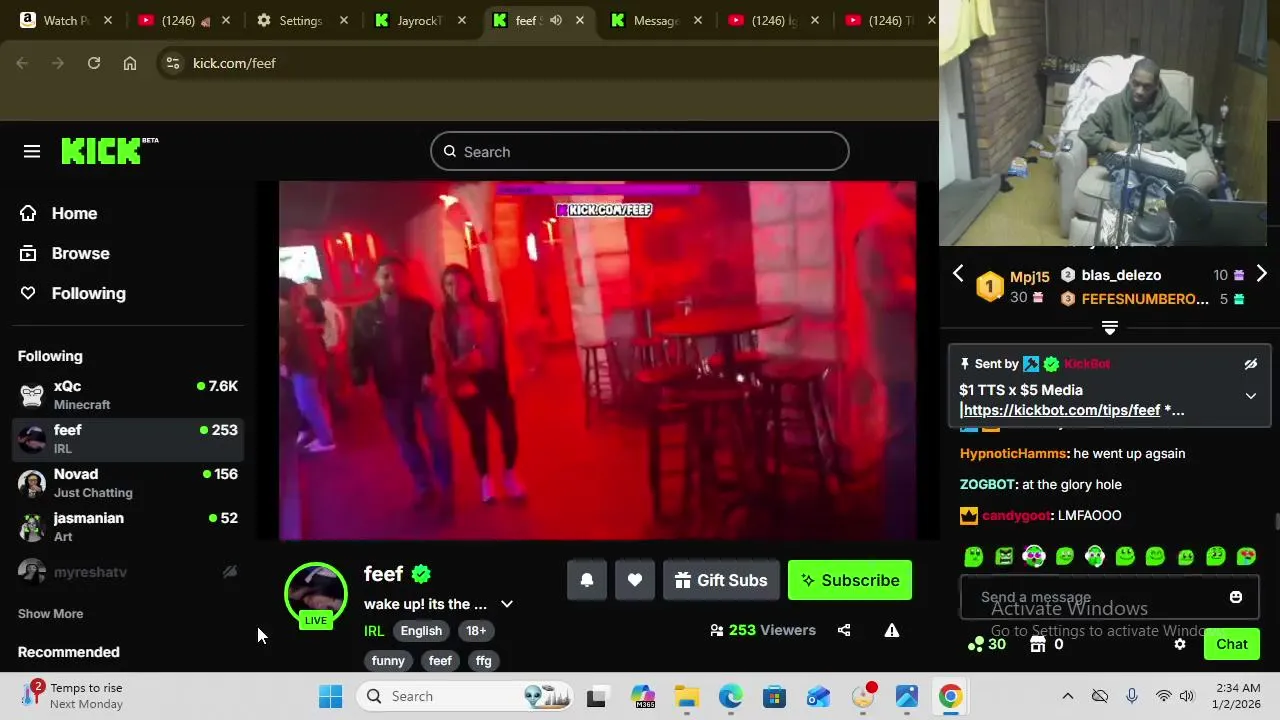The image size is (1280, 720).
Task: Open the Kick hamburger sidebar menu
Action: (x=32, y=151)
